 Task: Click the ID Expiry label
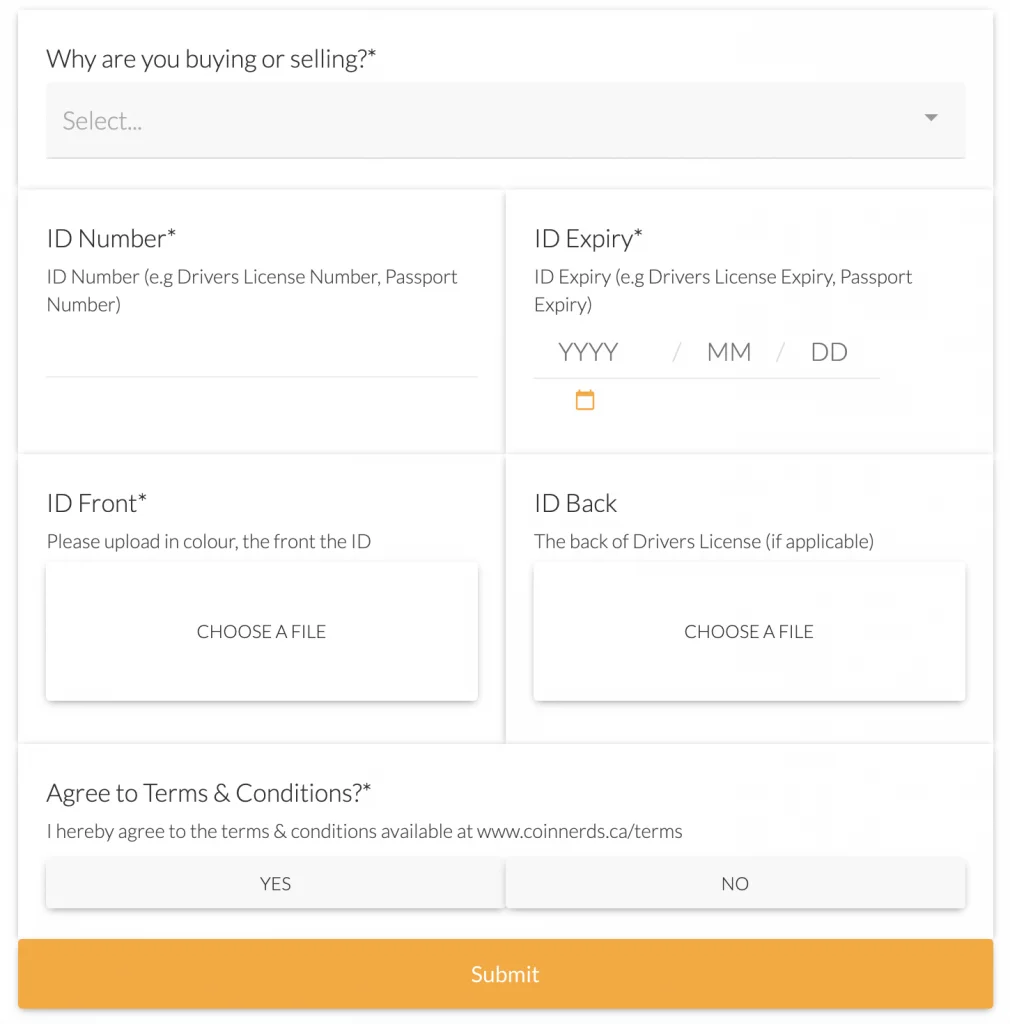pyautogui.click(x=588, y=238)
